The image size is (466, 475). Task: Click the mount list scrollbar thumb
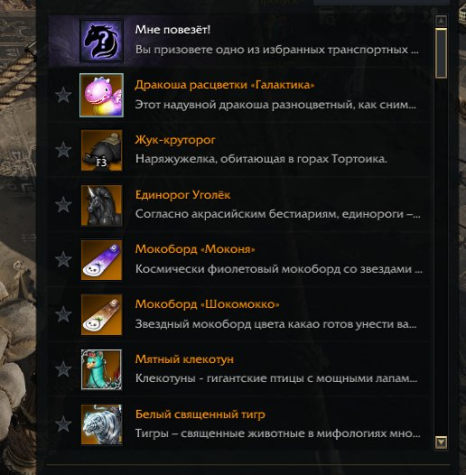coord(441,53)
